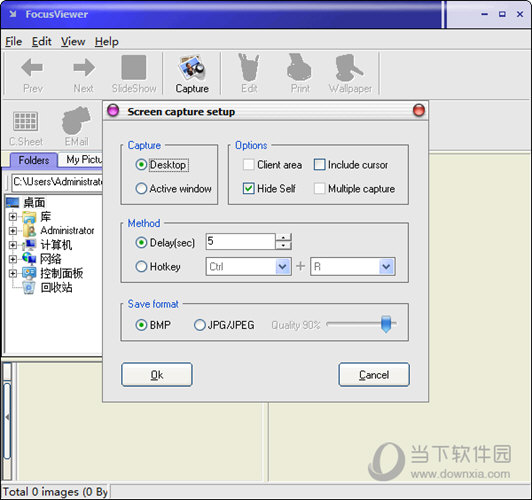Select the Active window radio button
Viewport: 532px width, 500px height.
click(x=141, y=189)
